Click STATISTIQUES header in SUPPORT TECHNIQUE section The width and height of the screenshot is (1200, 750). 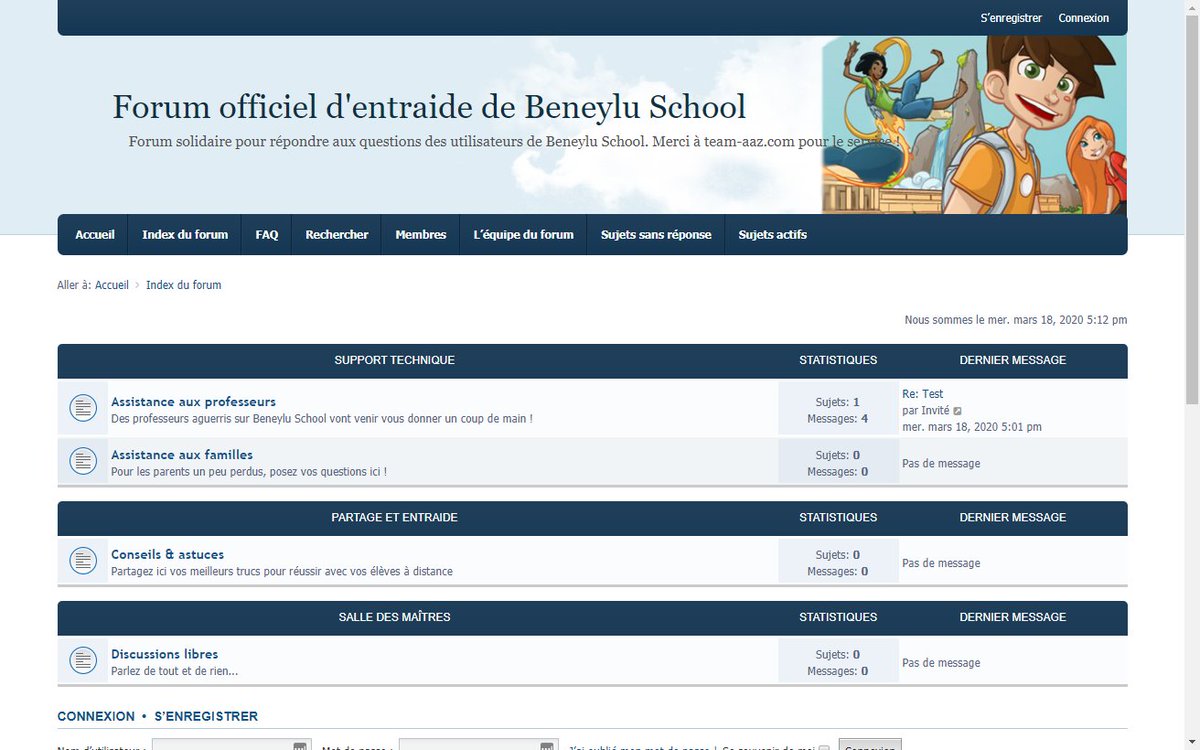(838, 360)
